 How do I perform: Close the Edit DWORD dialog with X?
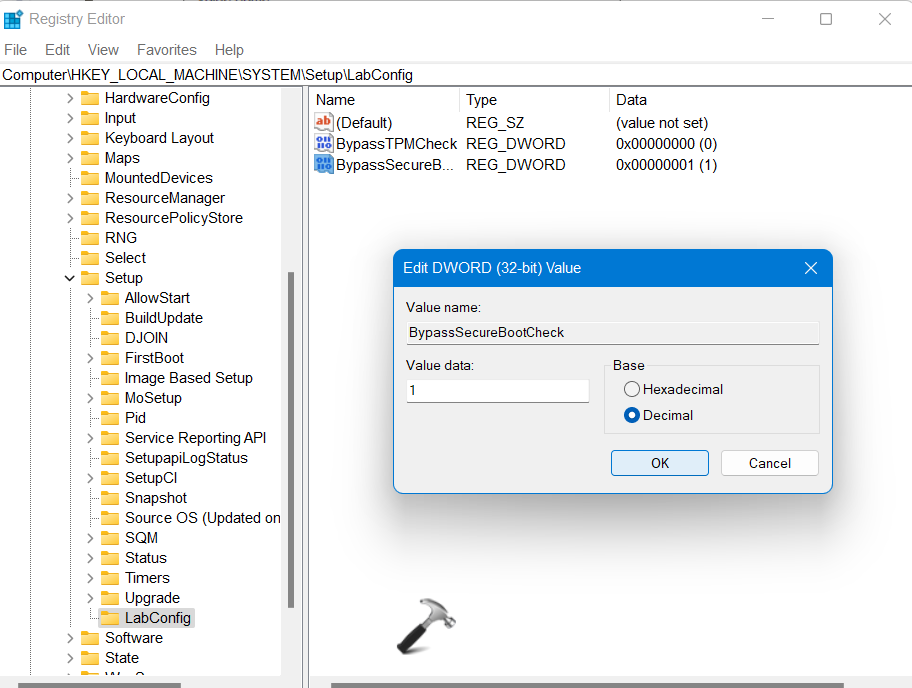(811, 268)
